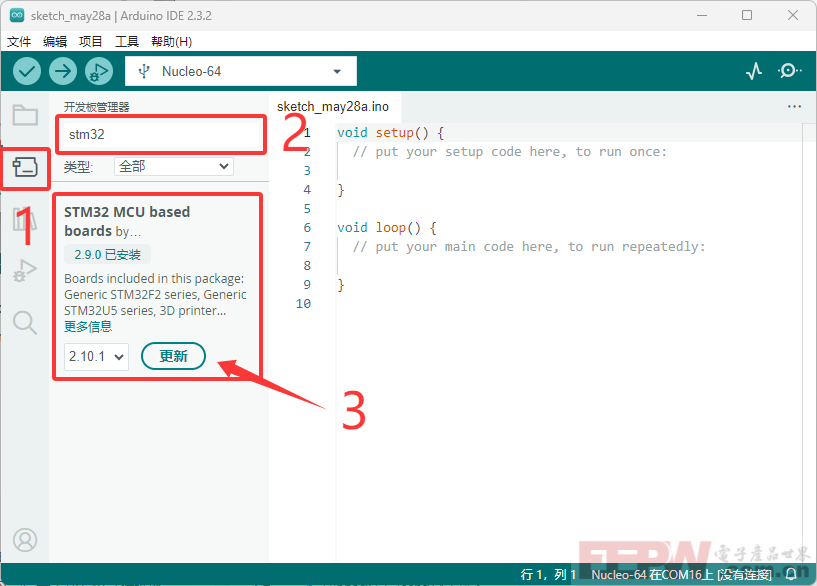Image resolution: width=817 pixels, height=586 pixels.
Task: Click the Nucleo-64 在COM16上 status entry
Action: [x=681, y=575]
